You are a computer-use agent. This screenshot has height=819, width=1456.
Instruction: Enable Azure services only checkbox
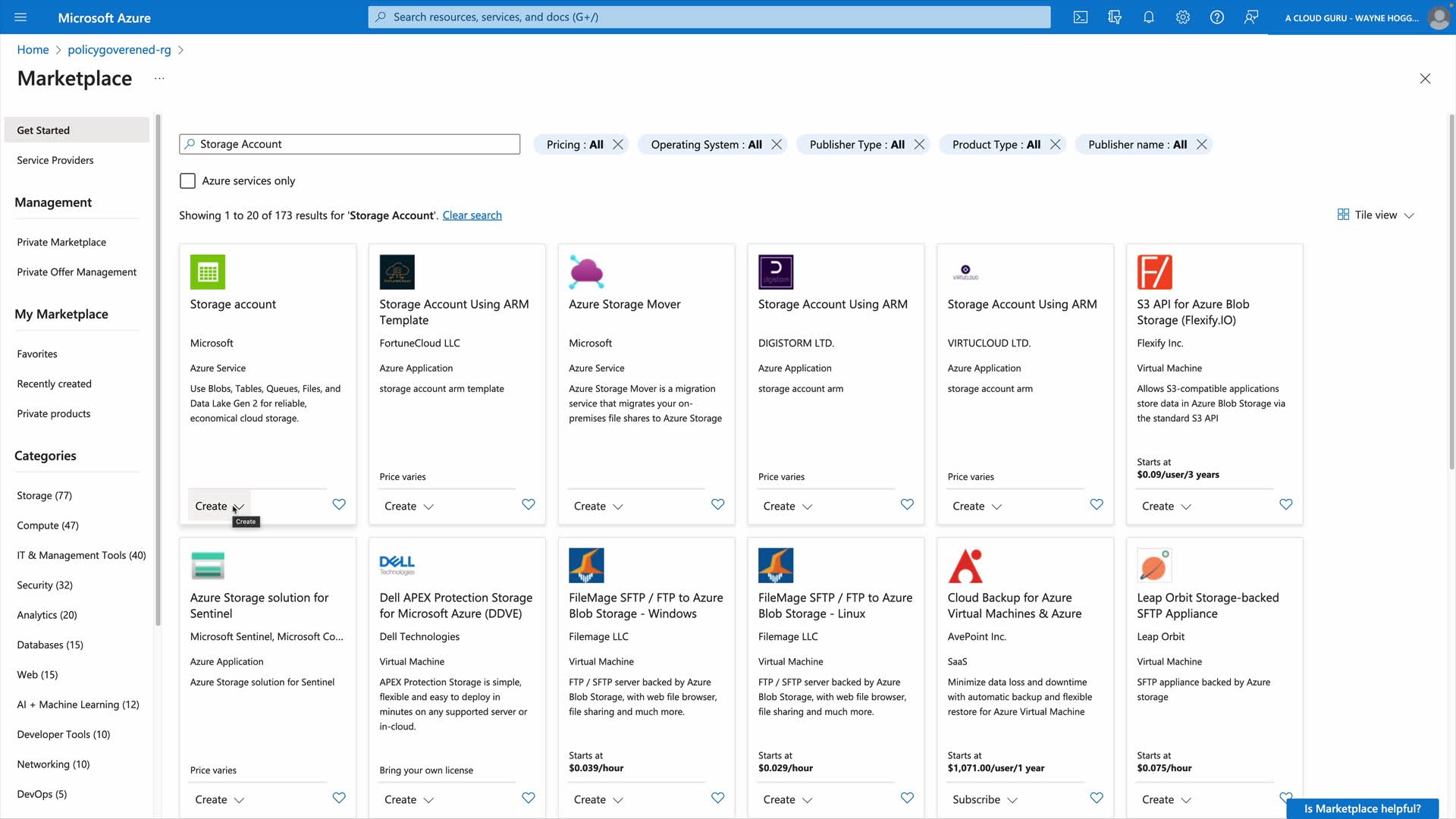tap(187, 180)
